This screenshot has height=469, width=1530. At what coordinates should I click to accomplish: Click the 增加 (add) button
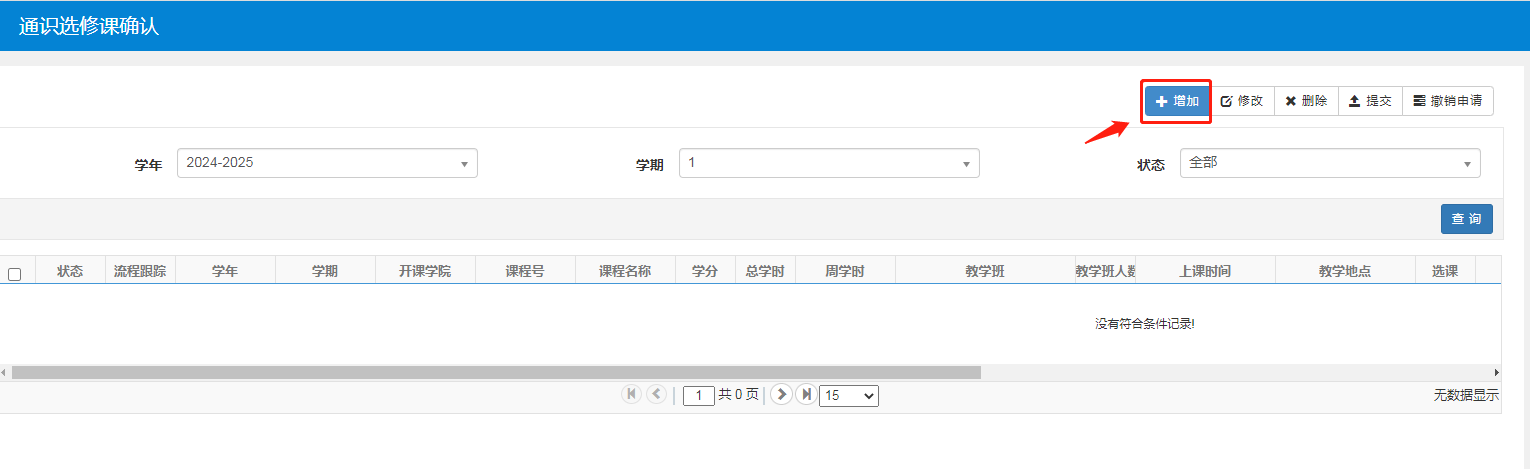click(x=1177, y=101)
